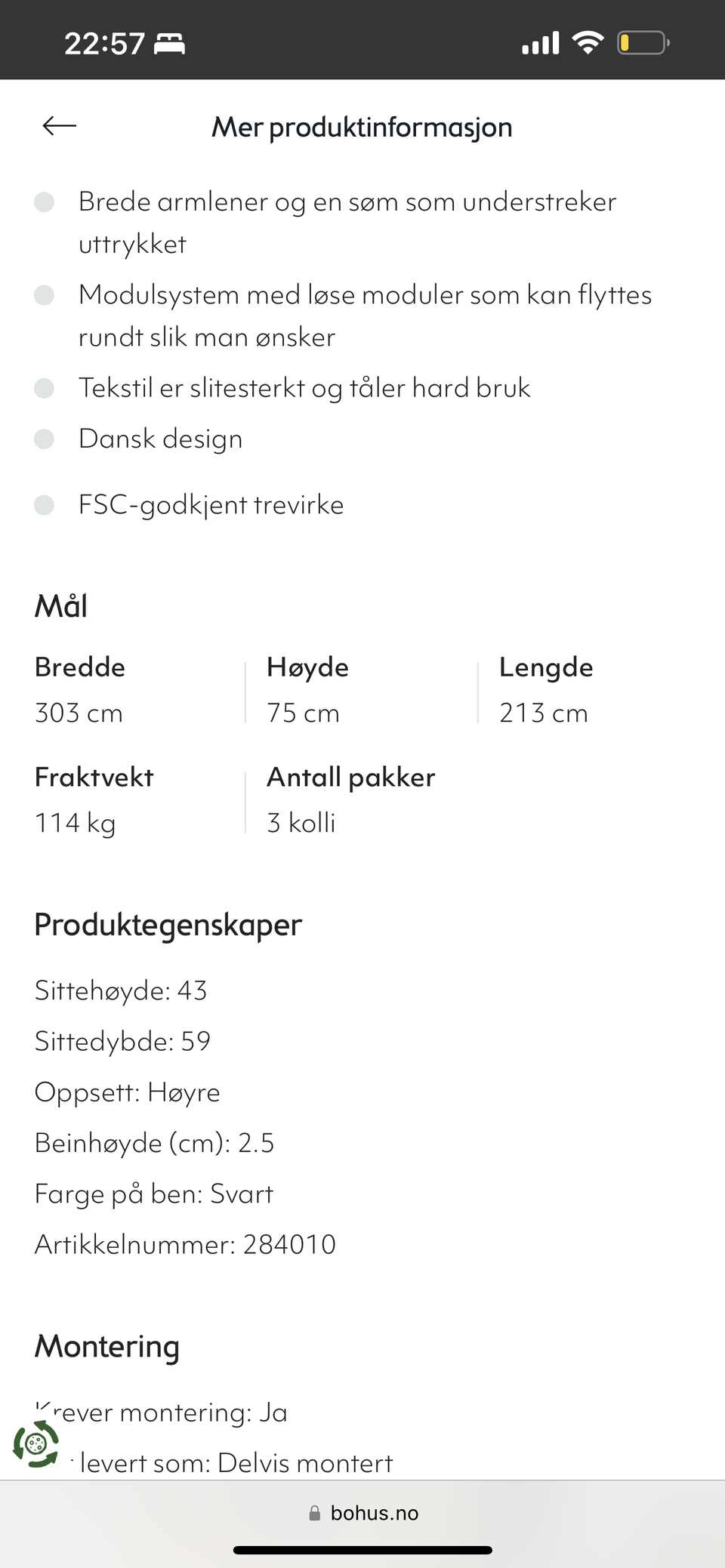Tap the Antall pakker 3 kolli value
The height and width of the screenshot is (1568, 725).
301,822
